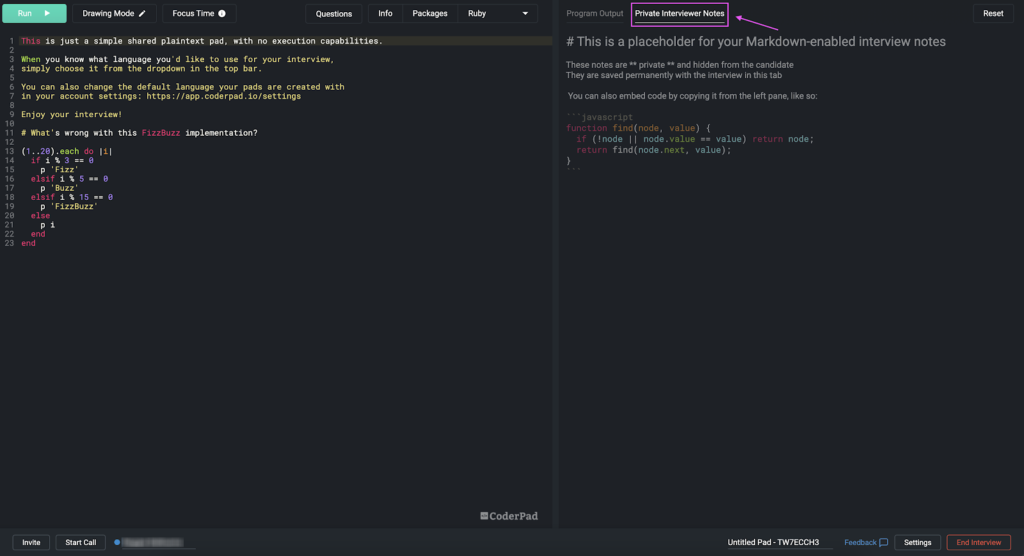
Task: Click the pencil icon in Drawing Mode
Action: pyautogui.click(x=142, y=13)
